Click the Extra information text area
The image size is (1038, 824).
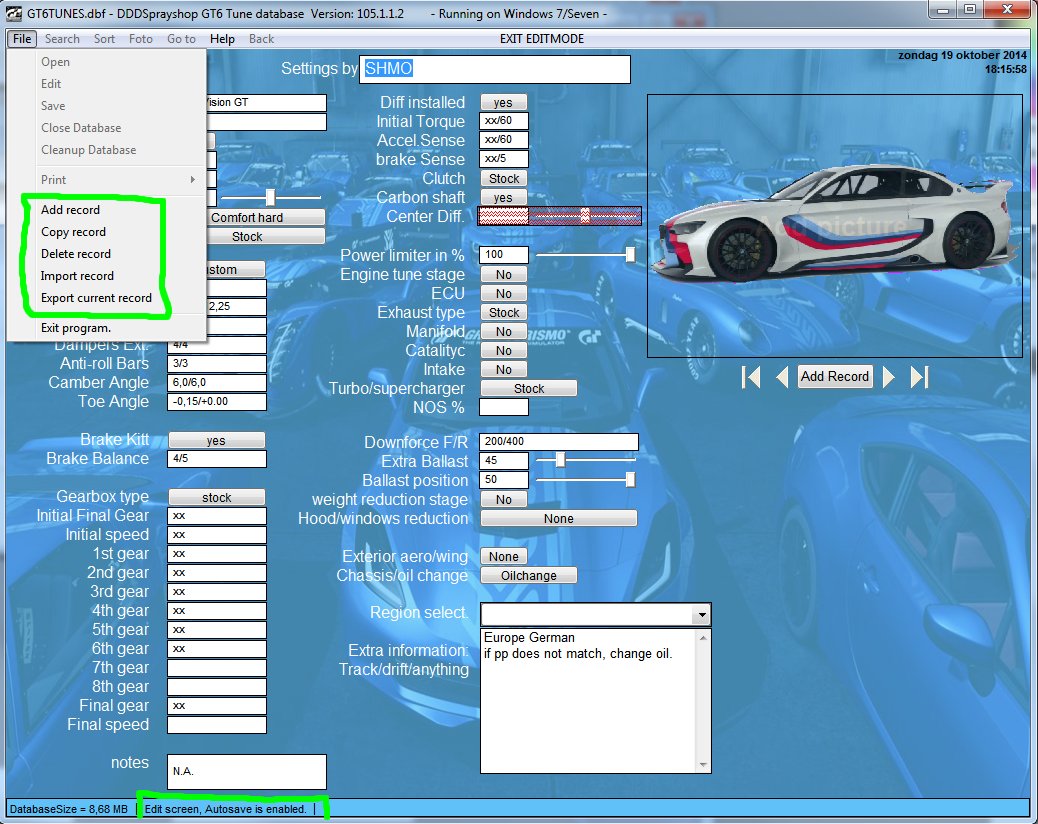595,701
